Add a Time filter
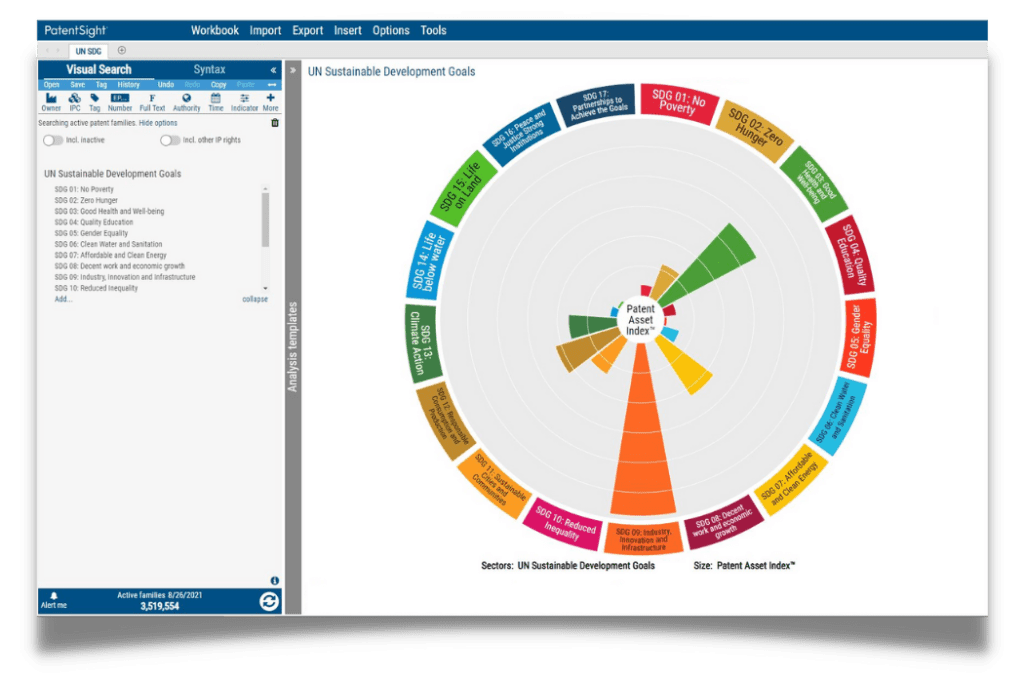Viewport: 1024px width, 683px height. (216, 102)
